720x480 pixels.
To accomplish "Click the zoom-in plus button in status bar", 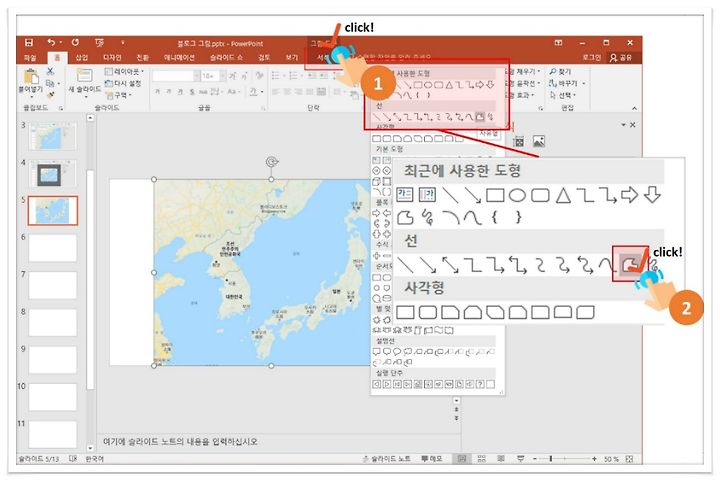I will pyautogui.click(x=594, y=458).
